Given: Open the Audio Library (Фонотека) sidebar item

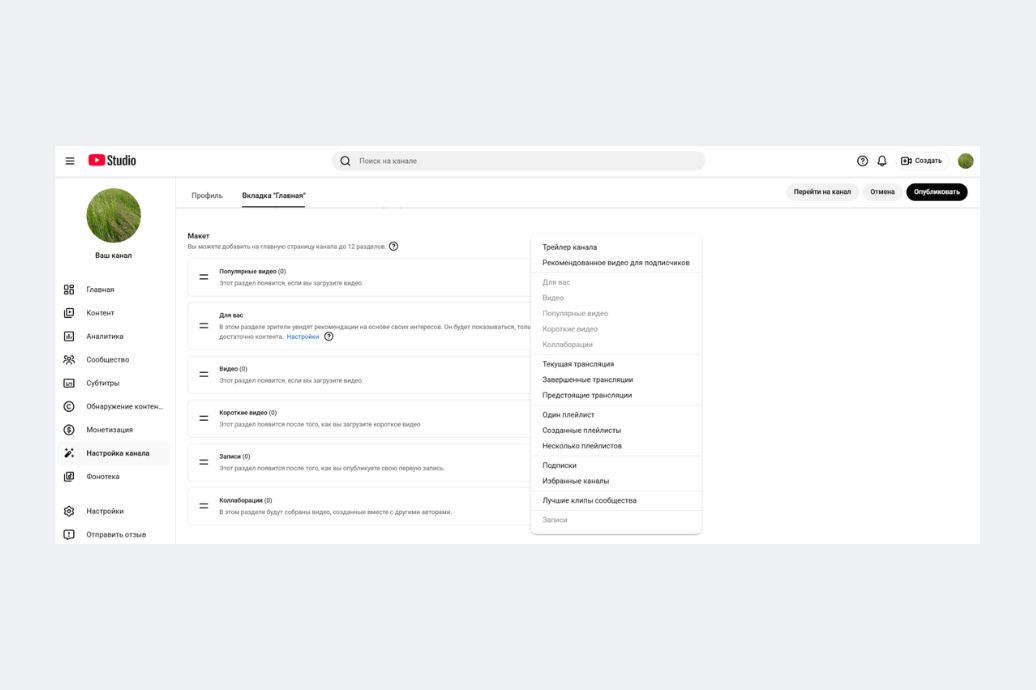Looking at the screenshot, I should (x=102, y=476).
